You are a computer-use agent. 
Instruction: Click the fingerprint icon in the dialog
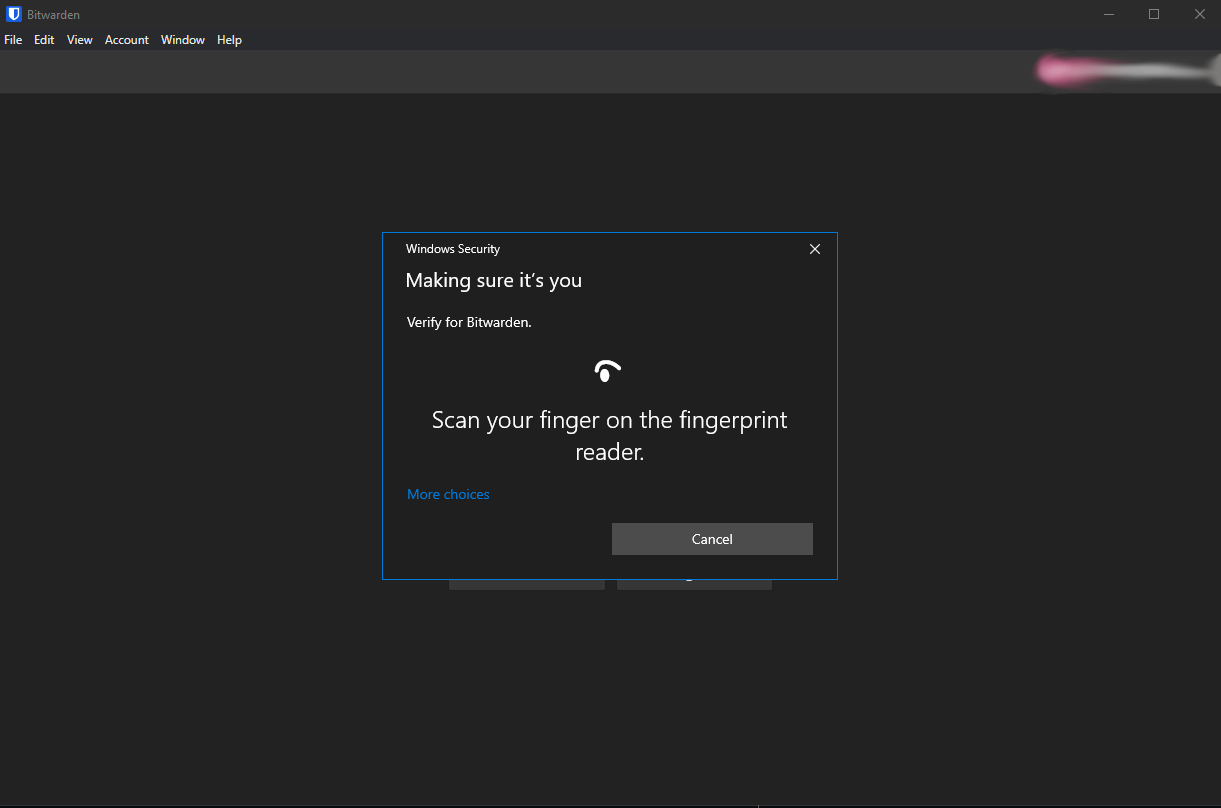pyautogui.click(x=608, y=371)
